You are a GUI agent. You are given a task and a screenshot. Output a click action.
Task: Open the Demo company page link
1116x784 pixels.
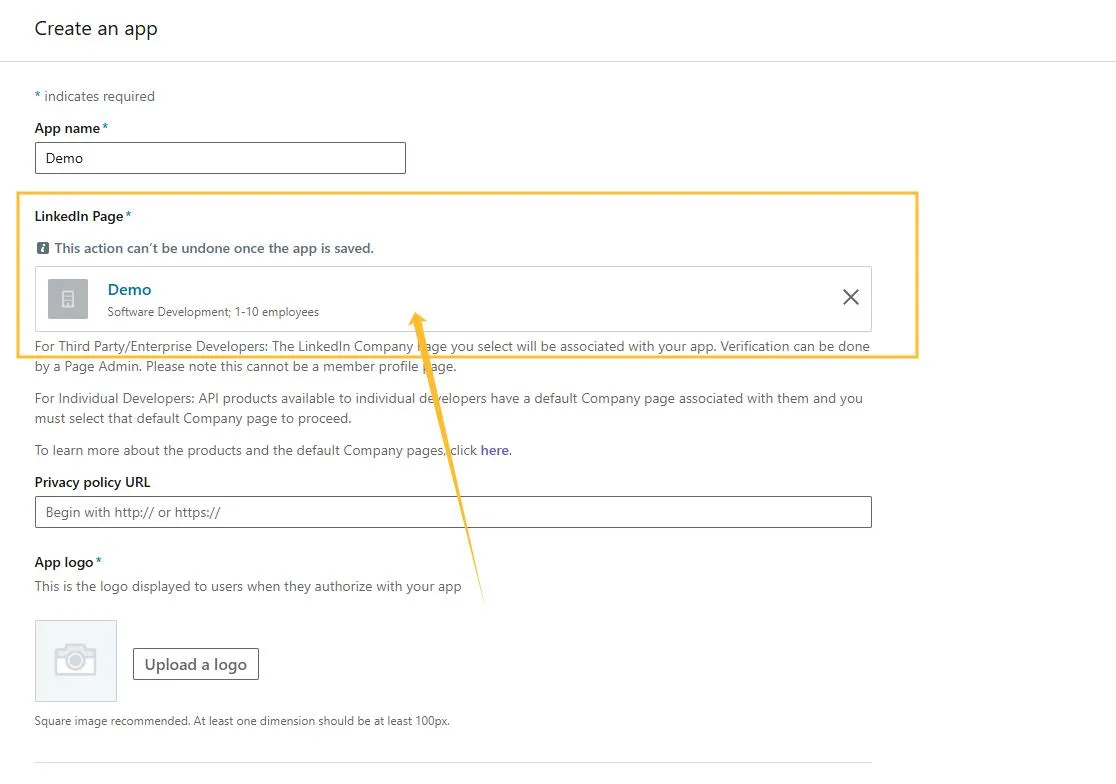pyautogui.click(x=129, y=290)
